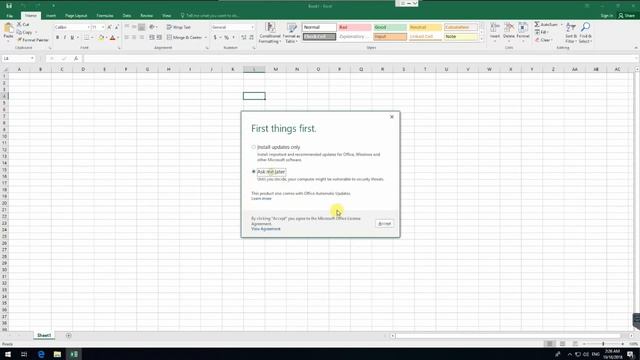Viewport: 640px width, 360px height.
Task: Toggle Italic formatting
Action: [x=65, y=38]
